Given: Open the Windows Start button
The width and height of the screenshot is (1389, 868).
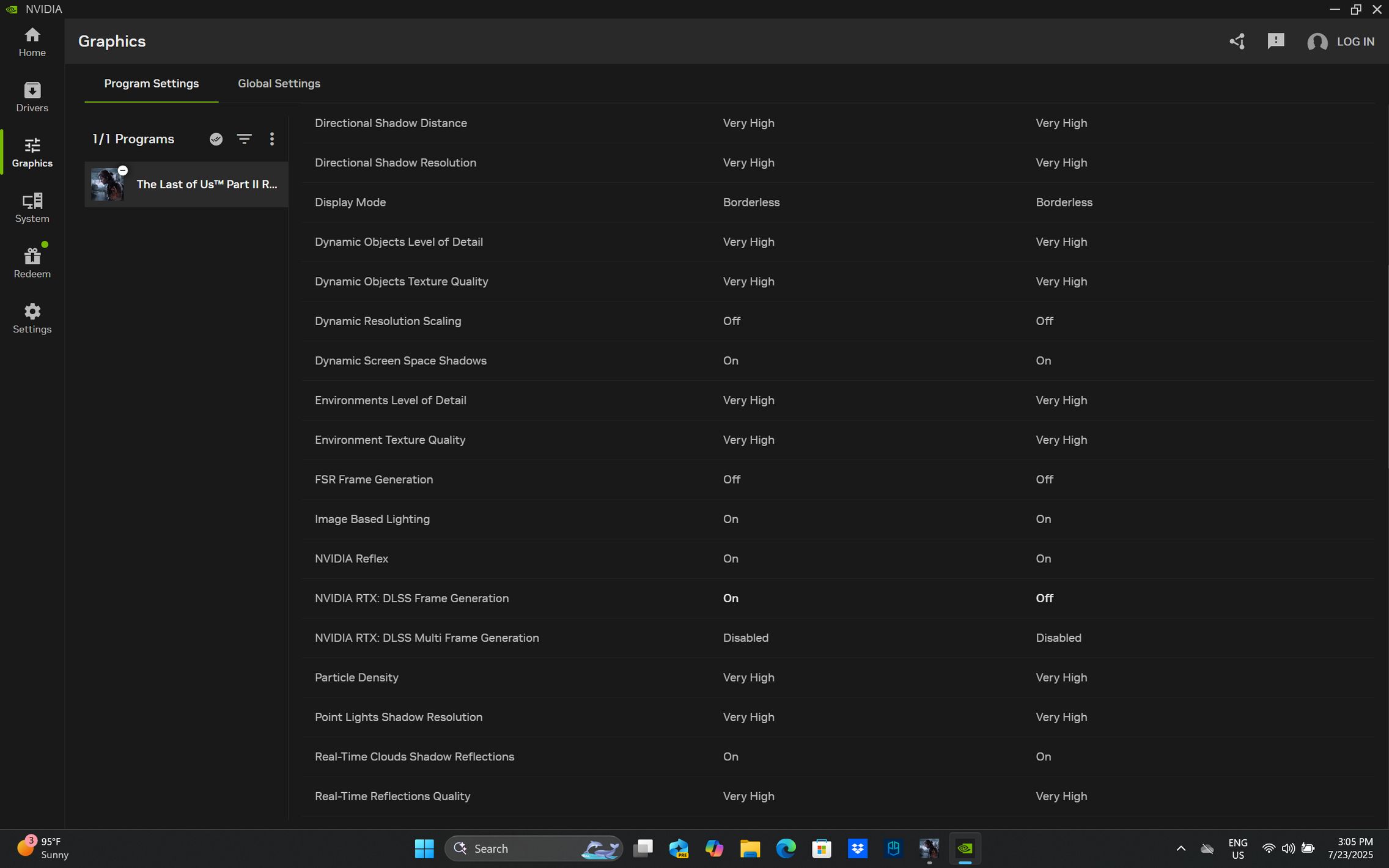Looking at the screenshot, I should [424, 848].
